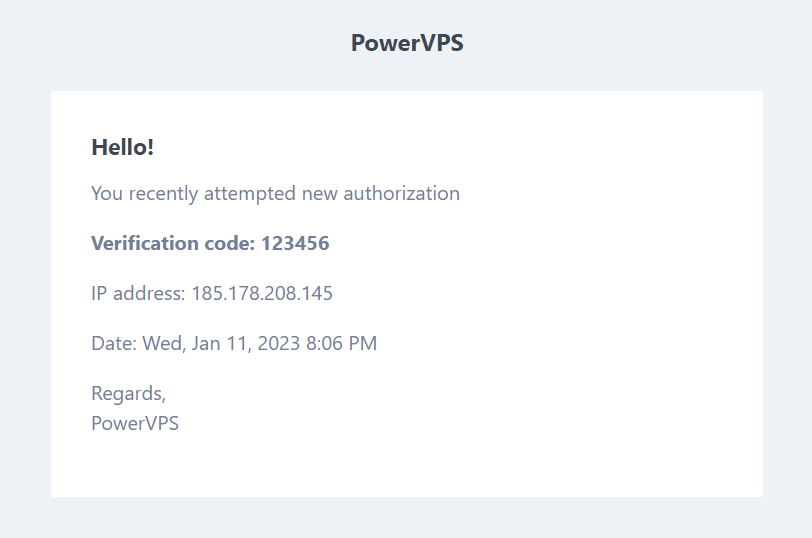Screen dimensions: 812x538
Task: Click the "Regards," closing line
Action: (128, 394)
